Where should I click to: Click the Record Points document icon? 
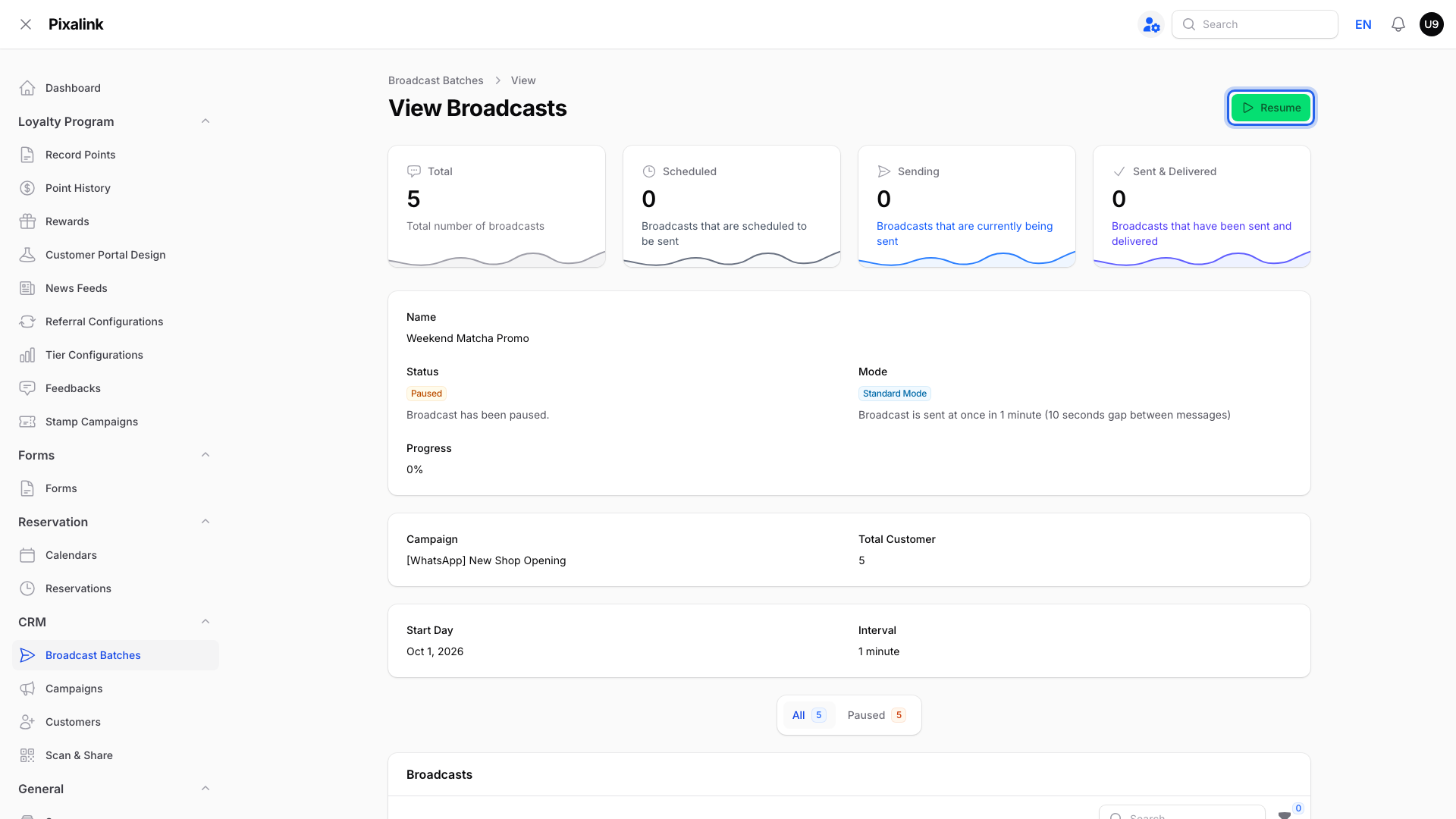tap(27, 155)
